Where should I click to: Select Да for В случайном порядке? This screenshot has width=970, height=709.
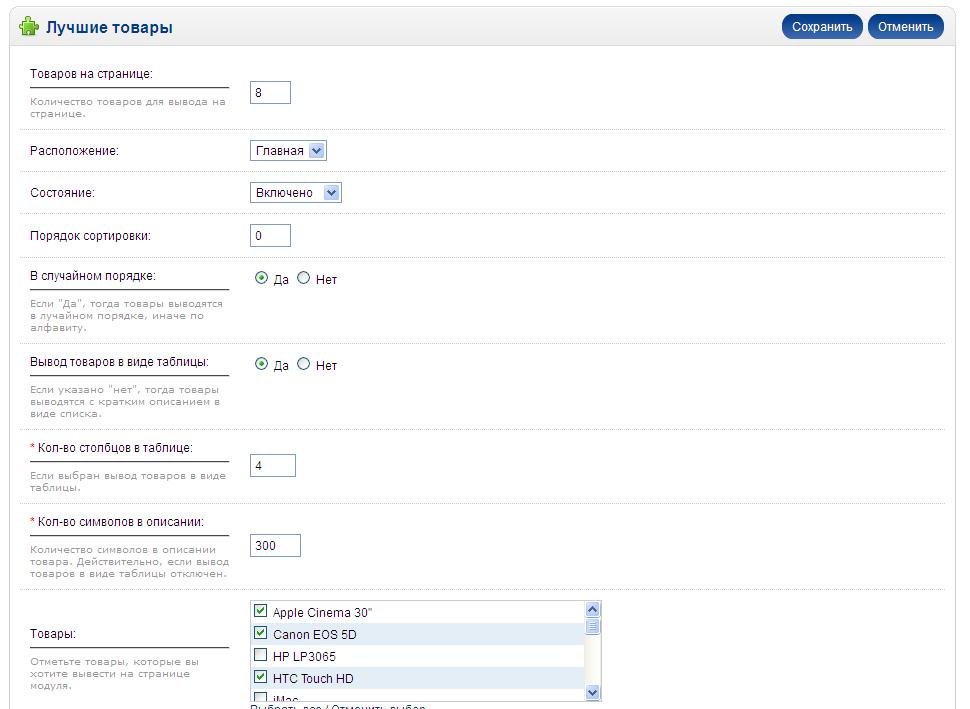pos(262,279)
